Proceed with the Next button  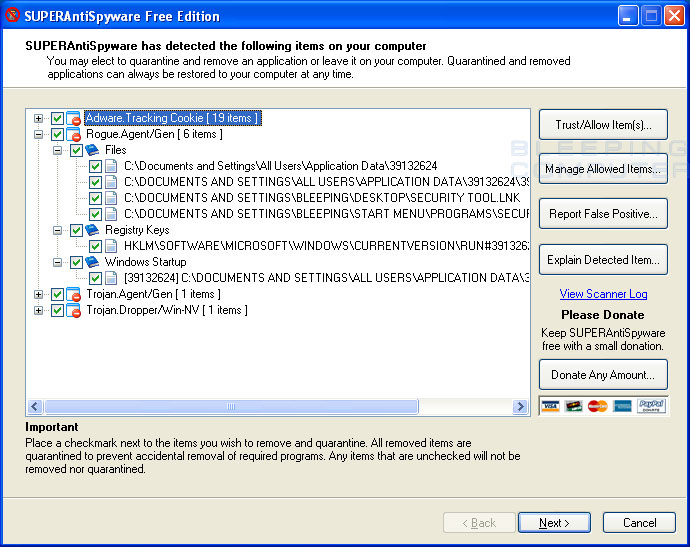tap(554, 523)
